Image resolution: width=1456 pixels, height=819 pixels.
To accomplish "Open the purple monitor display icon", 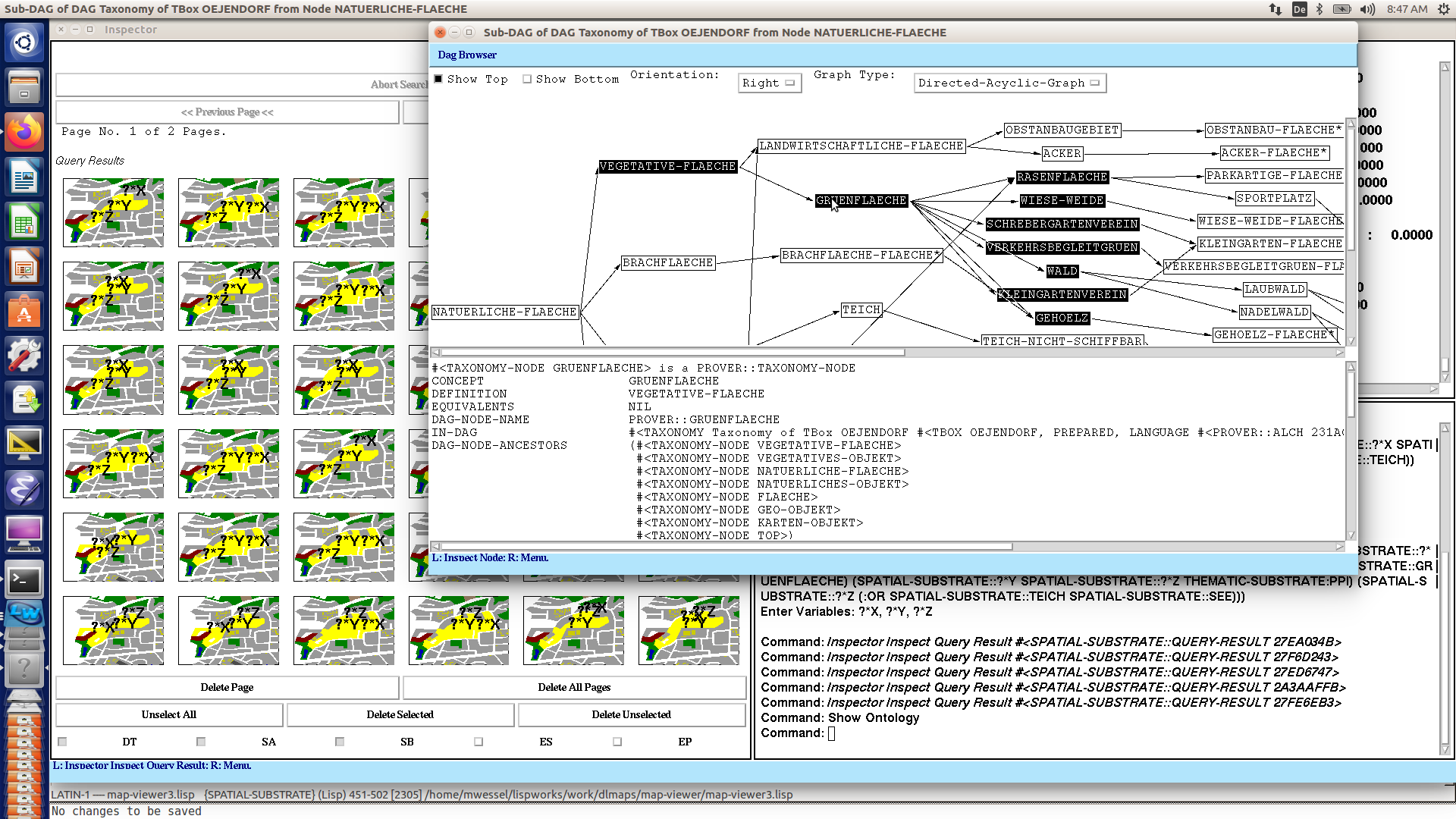I will coord(24,535).
